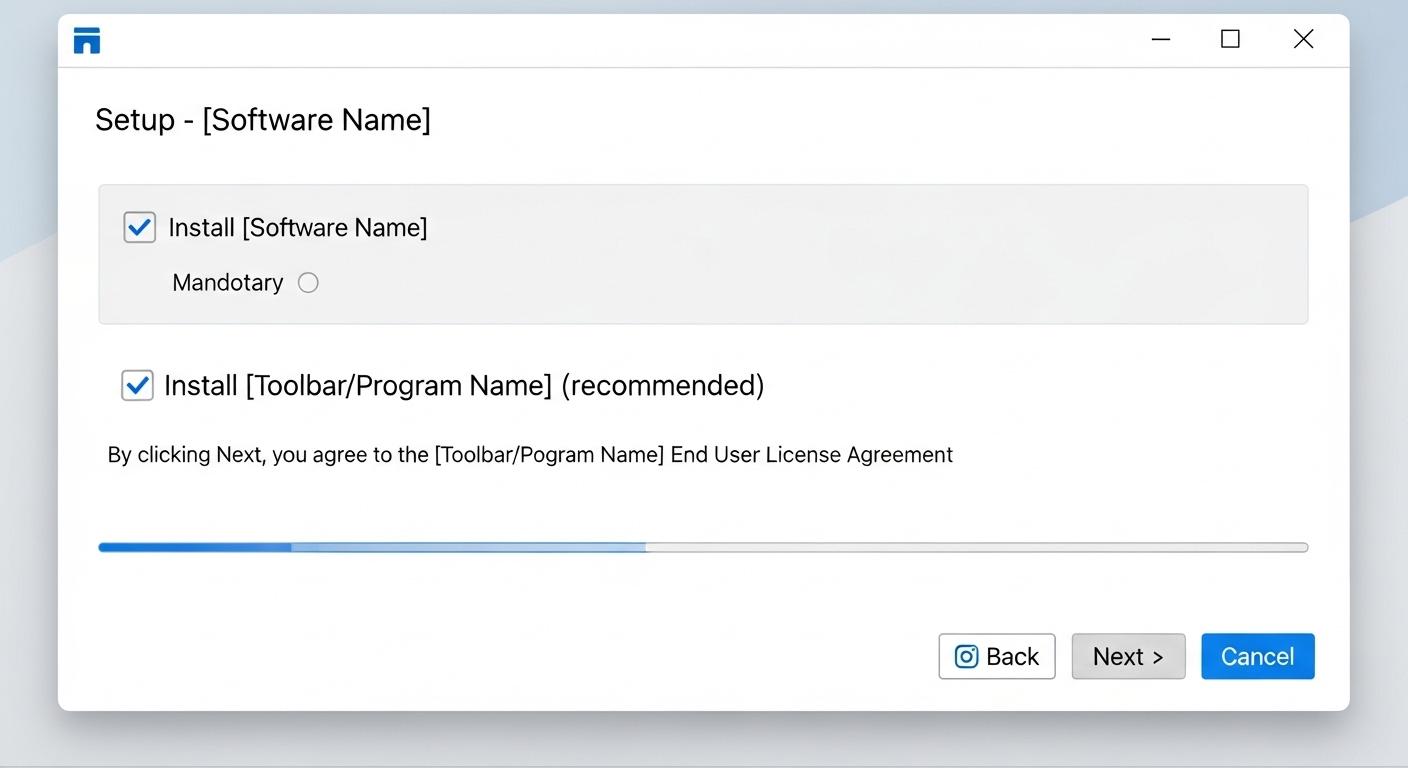The height and width of the screenshot is (768, 1408).
Task: Click the Setup - [Software Name] heading
Action: 263,120
